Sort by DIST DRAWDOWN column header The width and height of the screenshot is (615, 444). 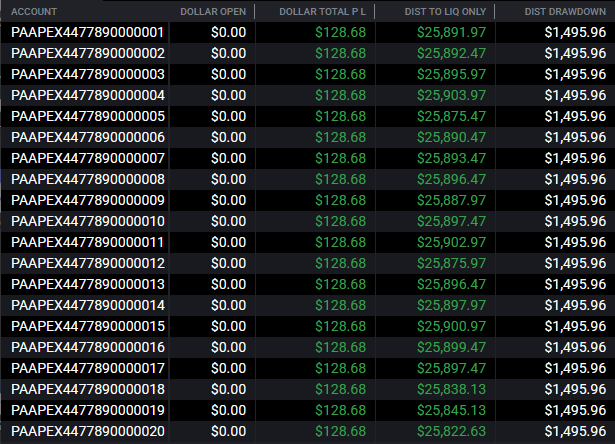[565, 12]
